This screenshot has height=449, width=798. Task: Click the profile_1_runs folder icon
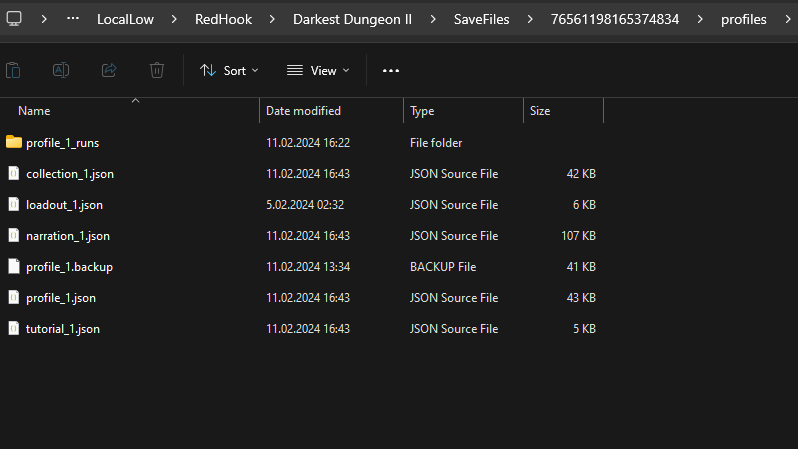point(14,142)
